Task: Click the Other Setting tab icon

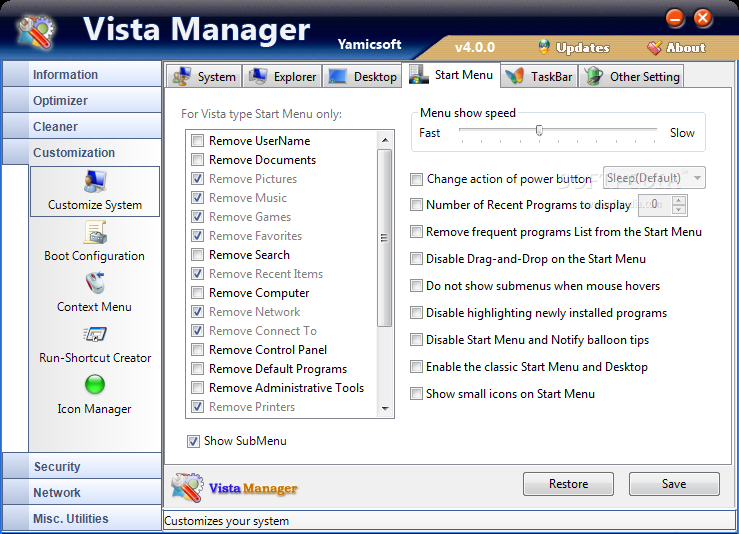Action: tap(593, 76)
